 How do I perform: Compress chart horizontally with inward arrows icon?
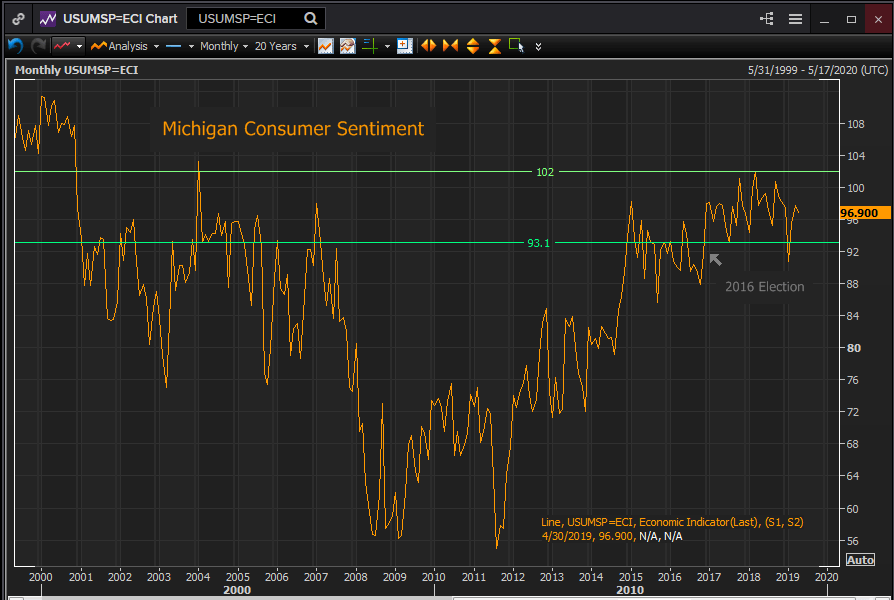pos(450,46)
